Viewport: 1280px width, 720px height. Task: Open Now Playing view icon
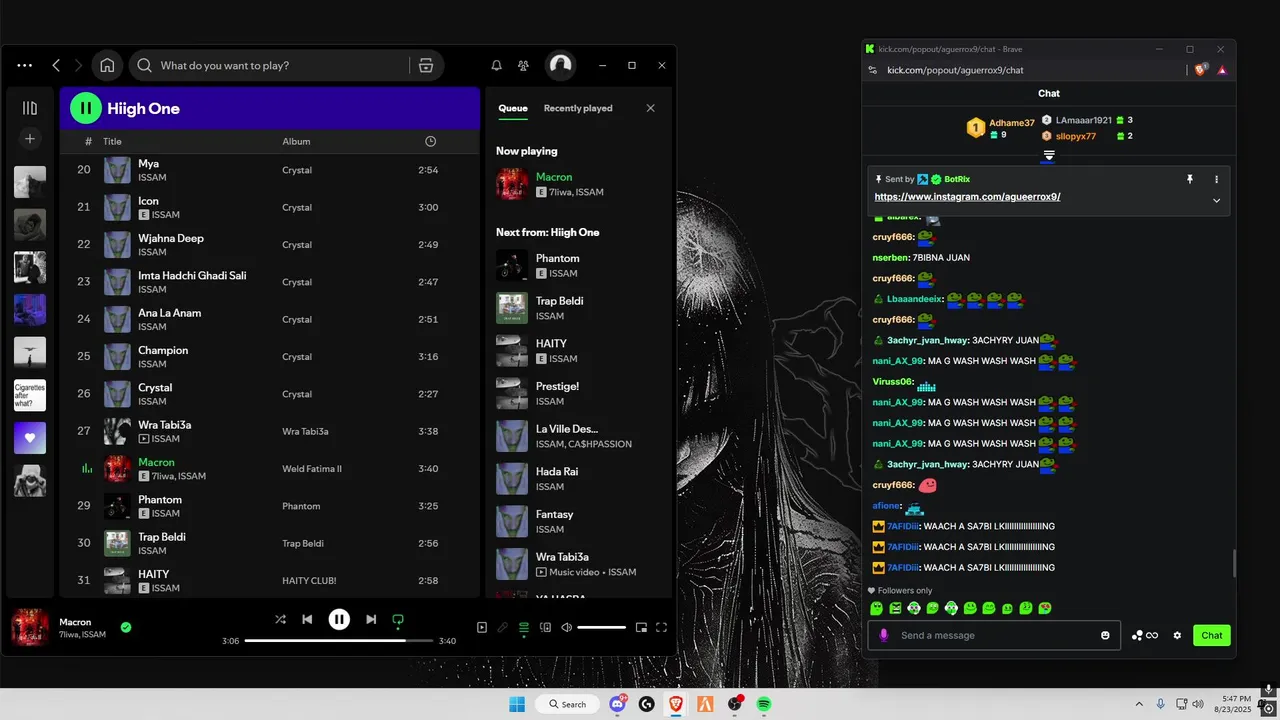(481, 628)
